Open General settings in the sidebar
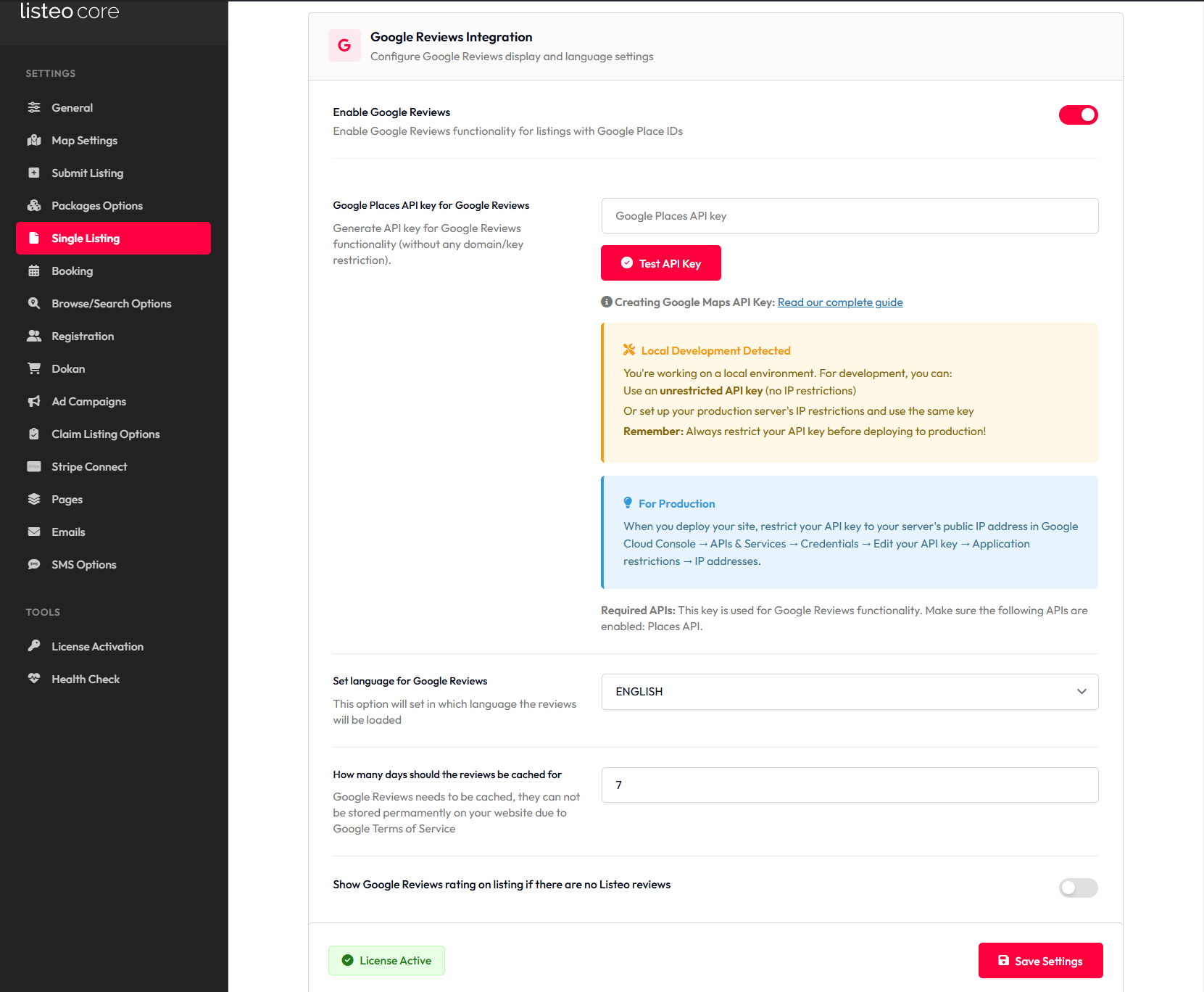1204x992 pixels. point(72,107)
